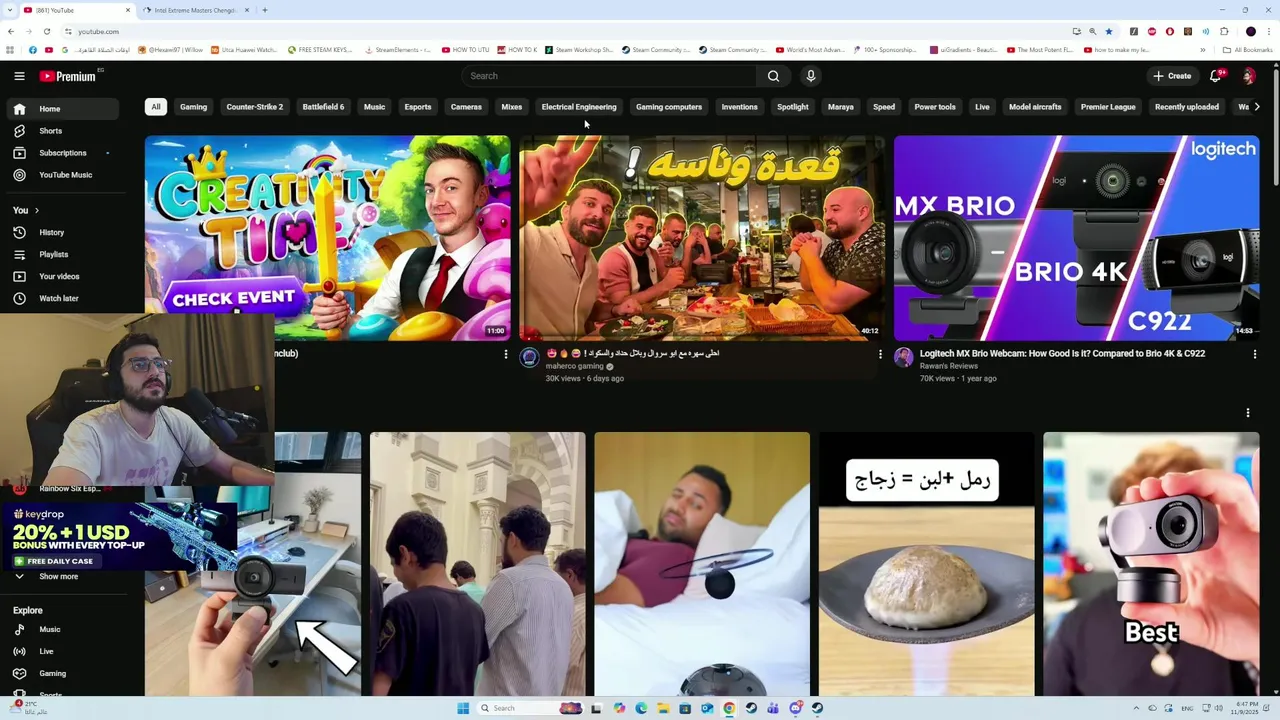Select the Inventions filter chip
The height and width of the screenshot is (720, 1280).
tap(740, 107)
